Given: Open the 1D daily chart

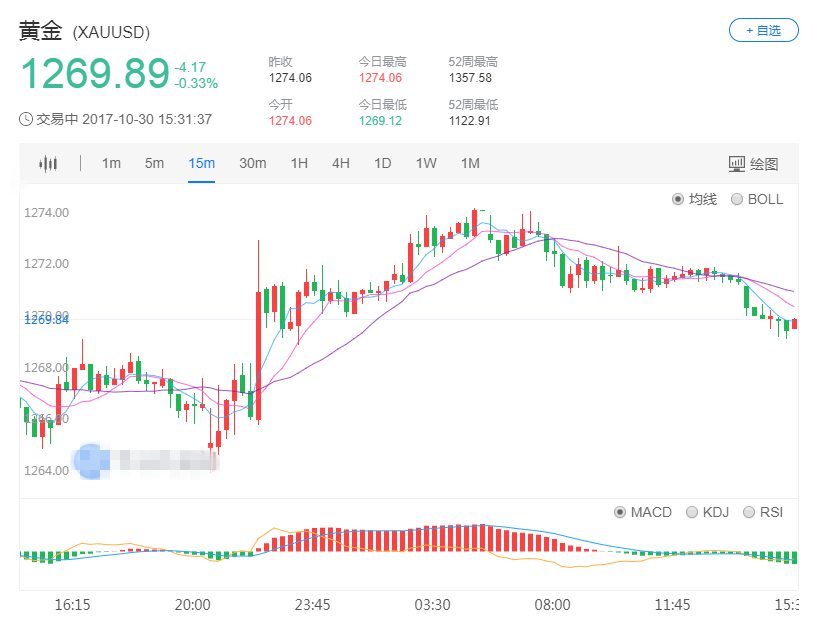Looking at the screenshot, I should click(x=382, y=163).
